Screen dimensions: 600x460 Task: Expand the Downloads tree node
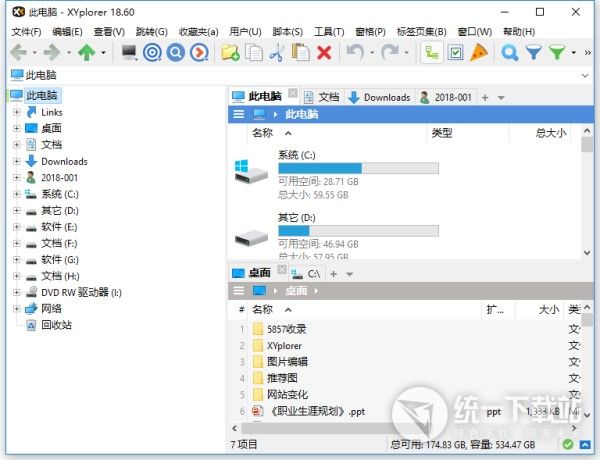coord(16,161)
